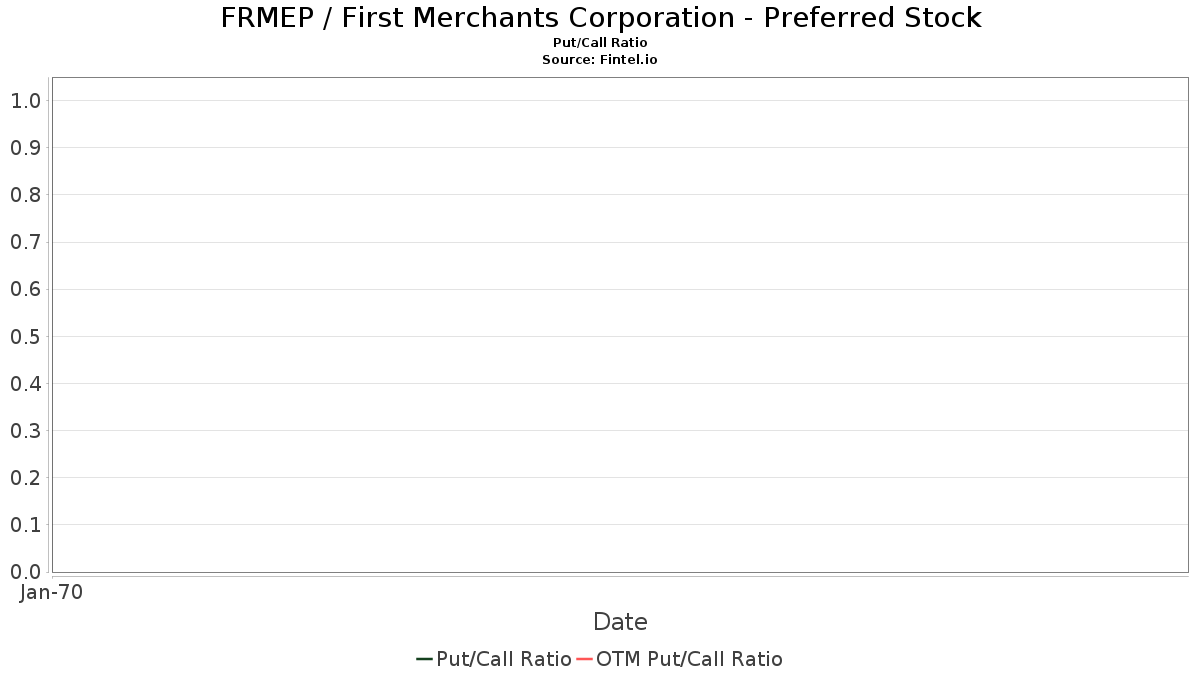Viewport: 1200px width, 675px height.
Task: Click the 0.4 y-axis label
Action: click(x=25, y=384)
